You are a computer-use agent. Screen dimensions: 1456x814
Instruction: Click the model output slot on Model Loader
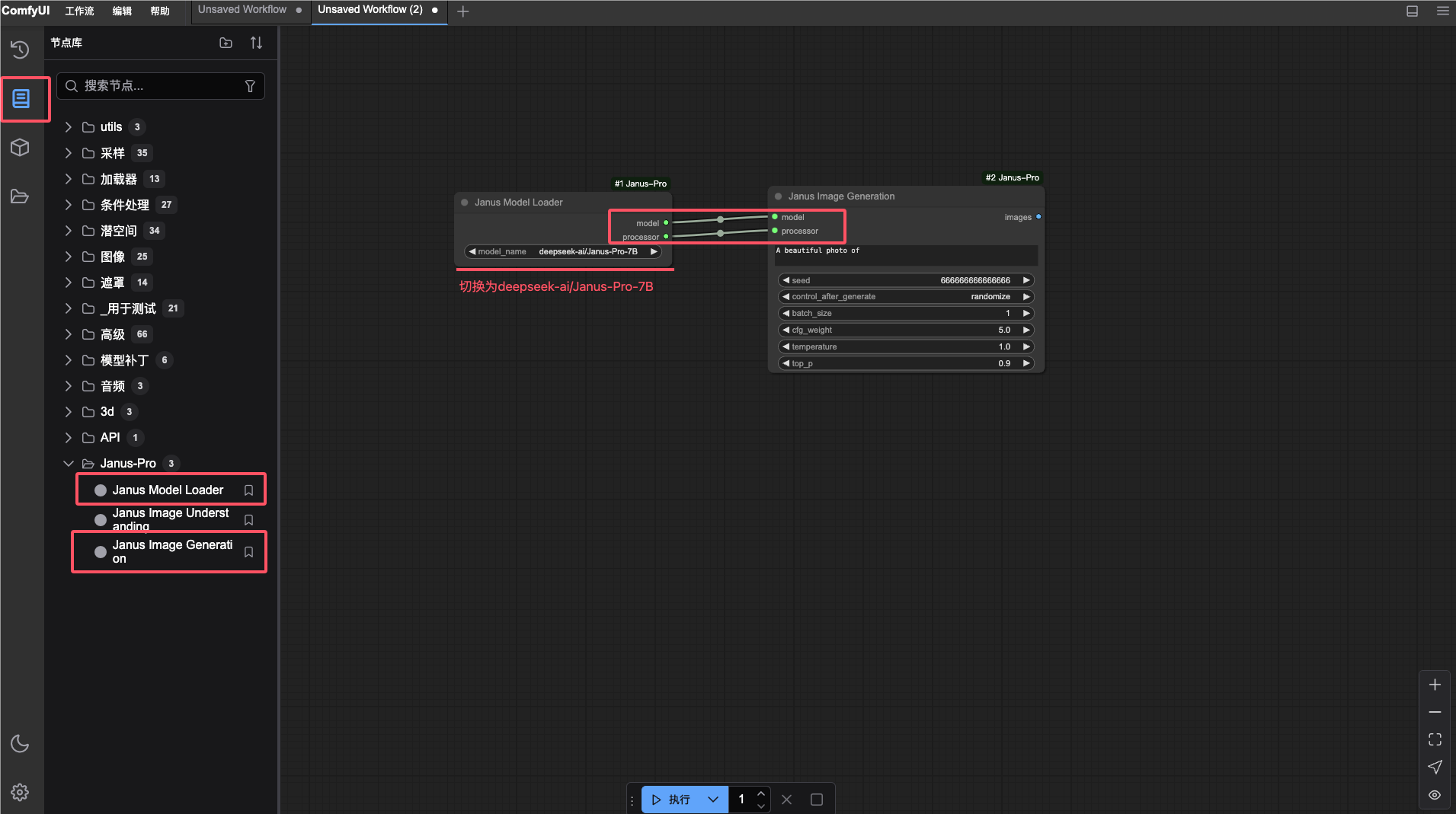click(x=666, y=223)
